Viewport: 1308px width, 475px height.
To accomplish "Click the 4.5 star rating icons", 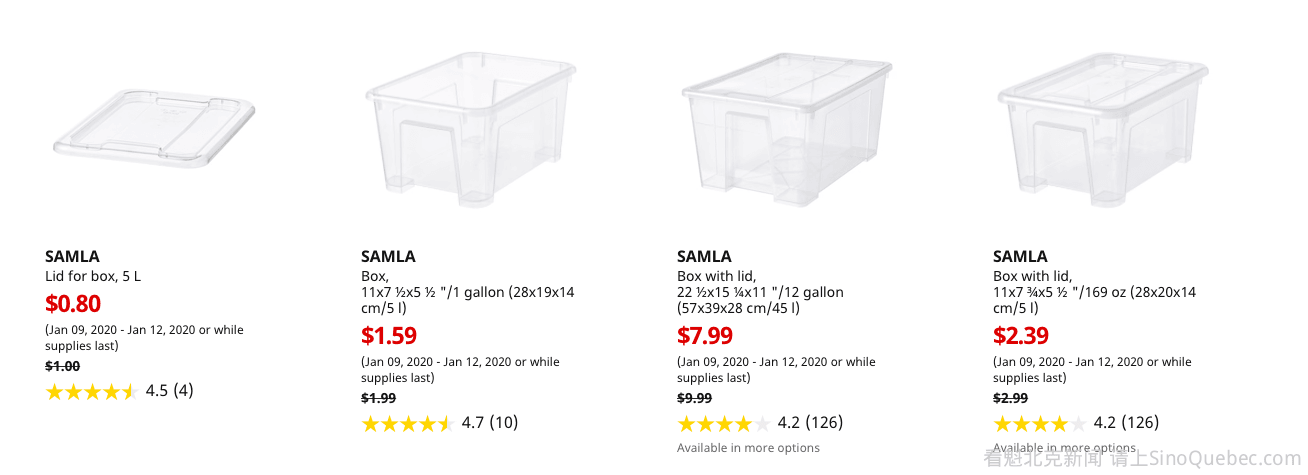I will tap(91, 391).
